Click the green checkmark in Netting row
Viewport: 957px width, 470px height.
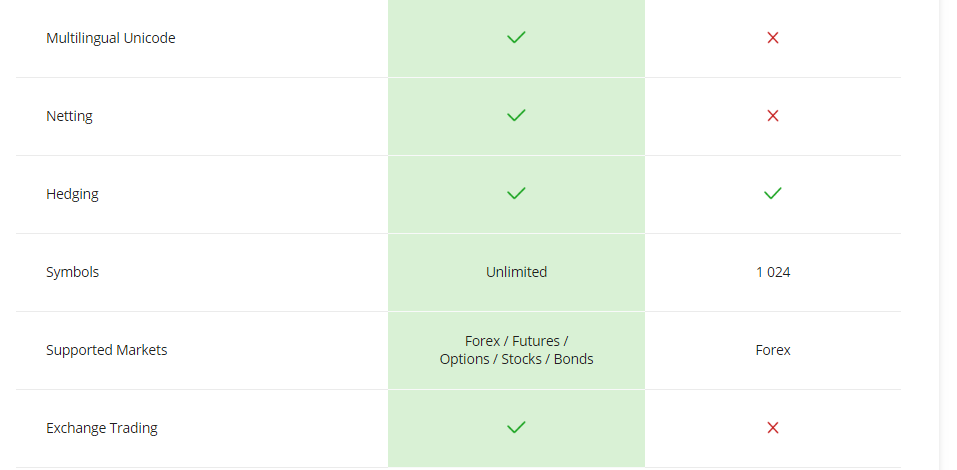point(516,115)
